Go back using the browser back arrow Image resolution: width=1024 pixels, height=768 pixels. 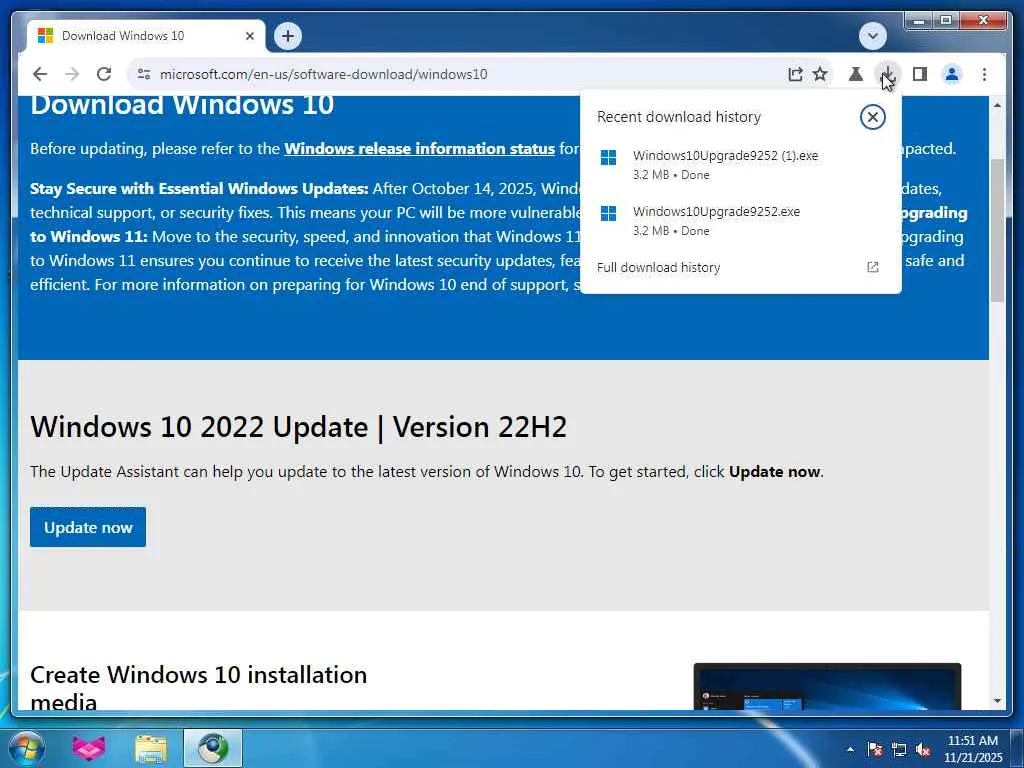coord(40,74)
